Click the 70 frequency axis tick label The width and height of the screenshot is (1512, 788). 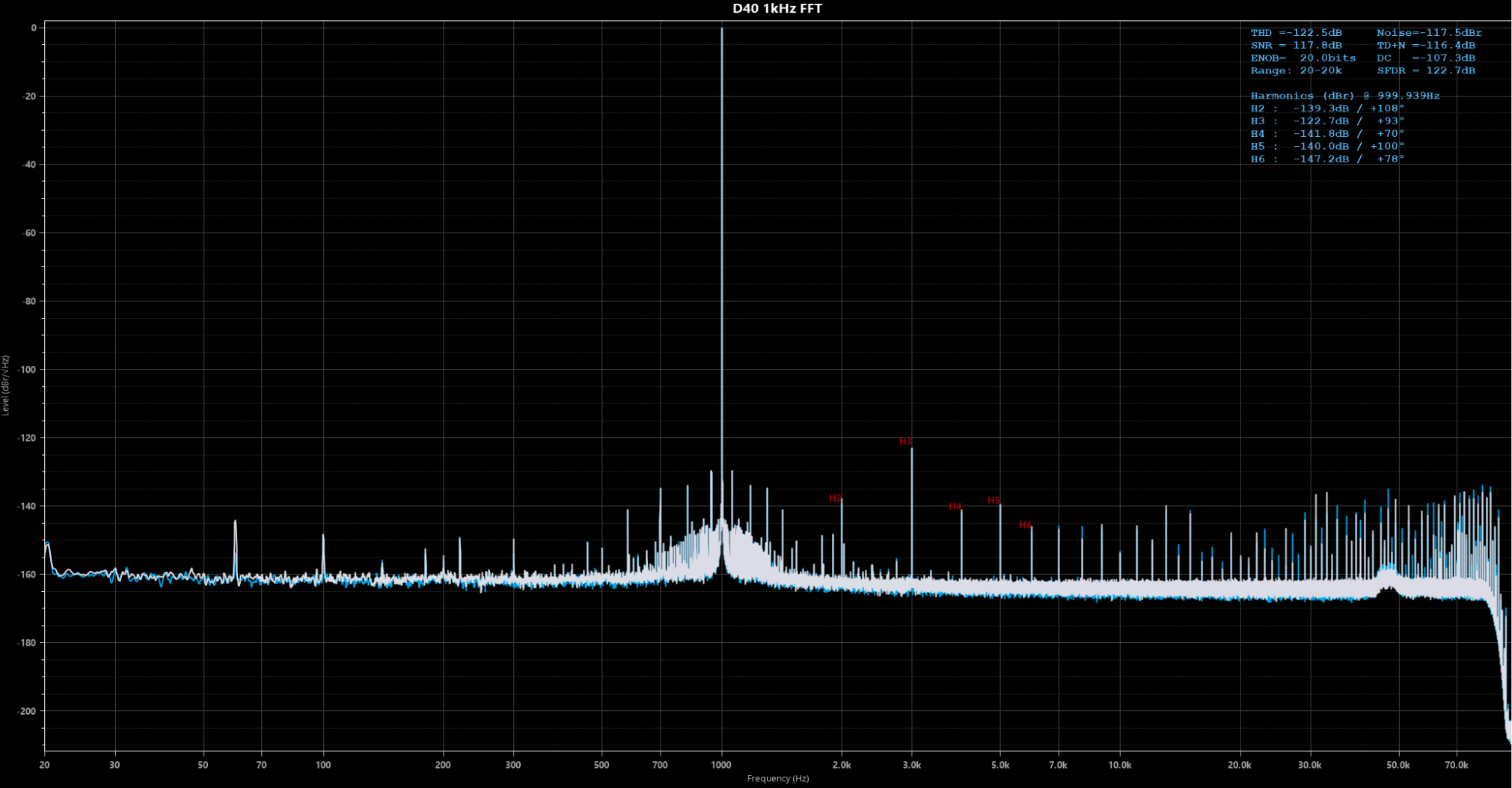pyautogui.click(x=261, y=766)
